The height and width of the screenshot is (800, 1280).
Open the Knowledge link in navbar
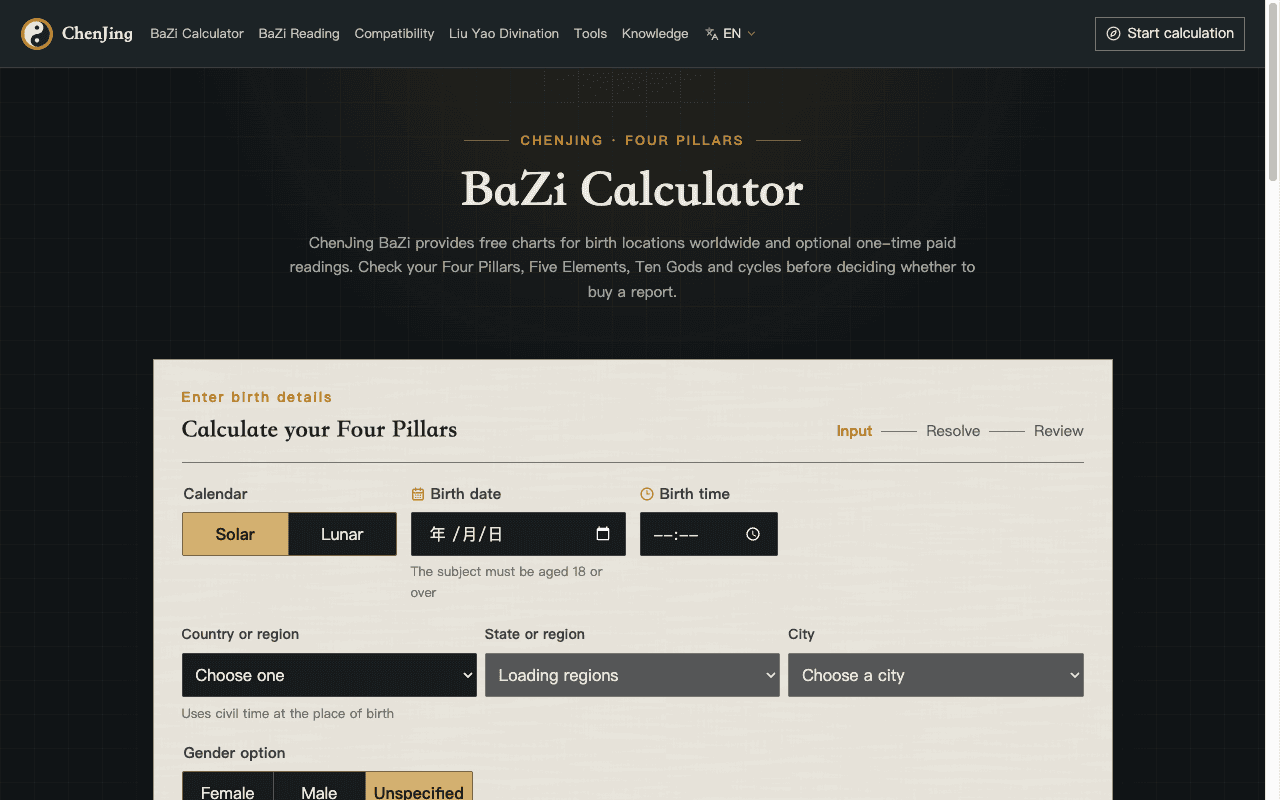pos(655,34)
